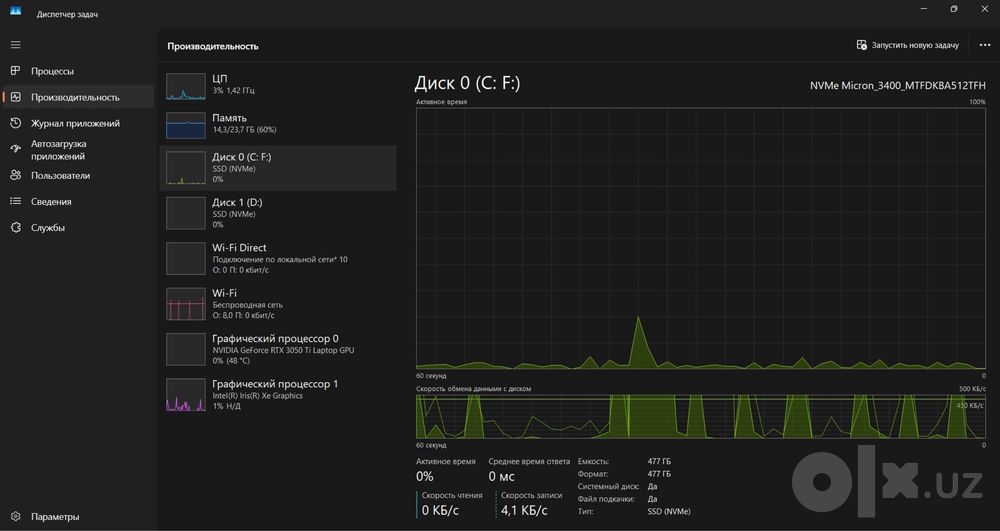Click the Диск 1 (D:) label

(x=237, y=202)
